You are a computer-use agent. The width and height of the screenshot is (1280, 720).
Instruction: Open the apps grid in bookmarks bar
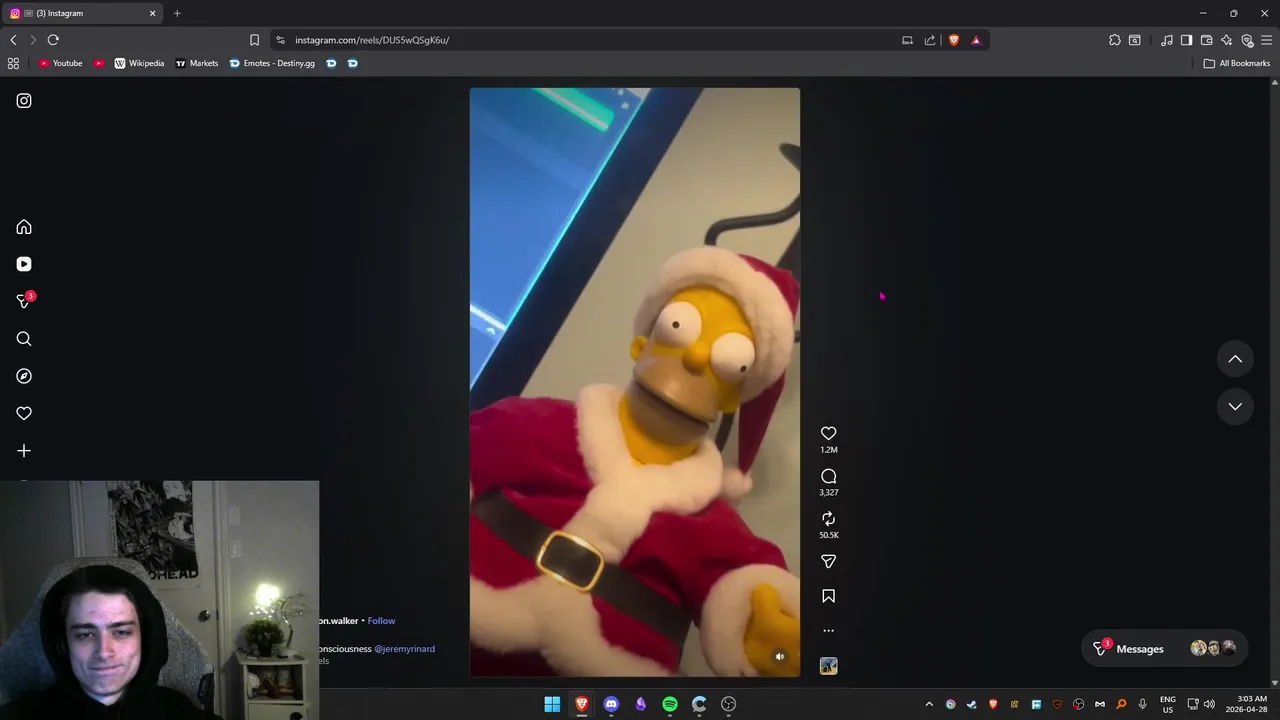[x=13, y=63]
